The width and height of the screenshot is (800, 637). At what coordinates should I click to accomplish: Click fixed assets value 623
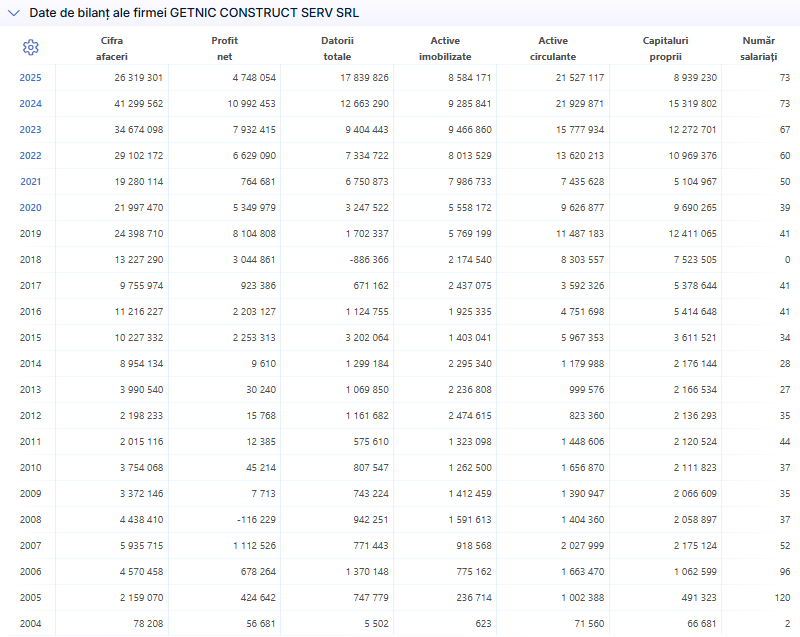tap(483, 624)
